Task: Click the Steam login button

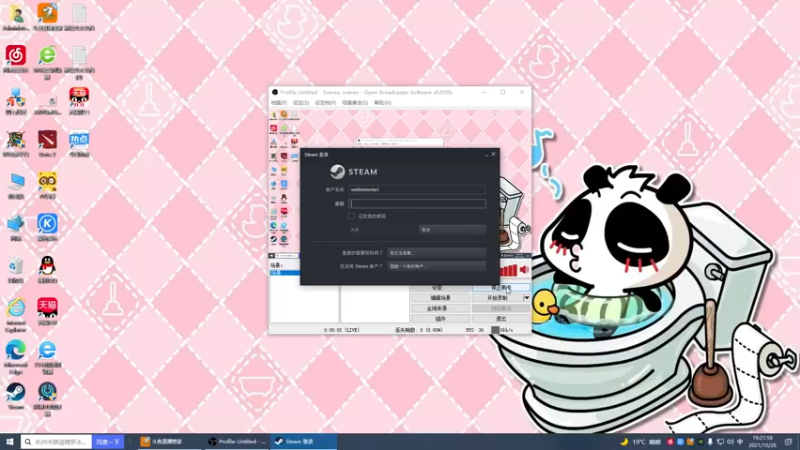Action: pyautogui.click(x=383, y=230)
